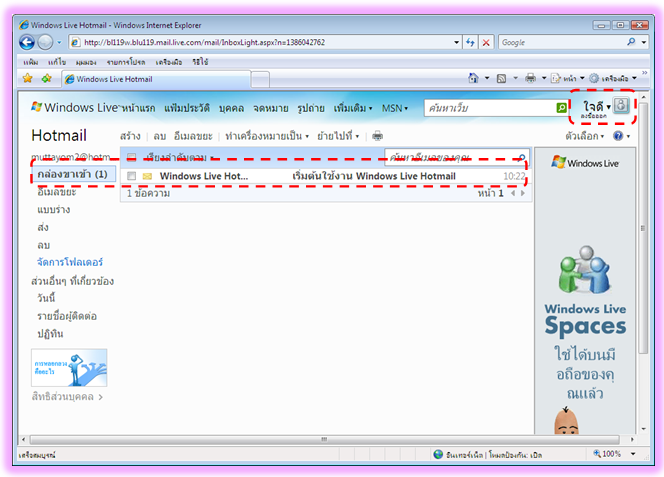The image size is (664, 477).
Task: Open the ย้ายไปที่ dropdown
Action: pyautogui.click(x=338, y=136)
